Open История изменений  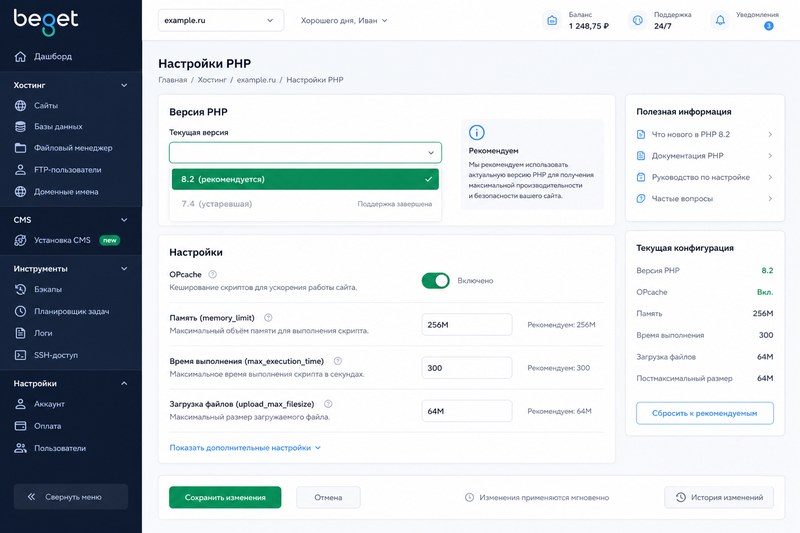click(719, 497)
